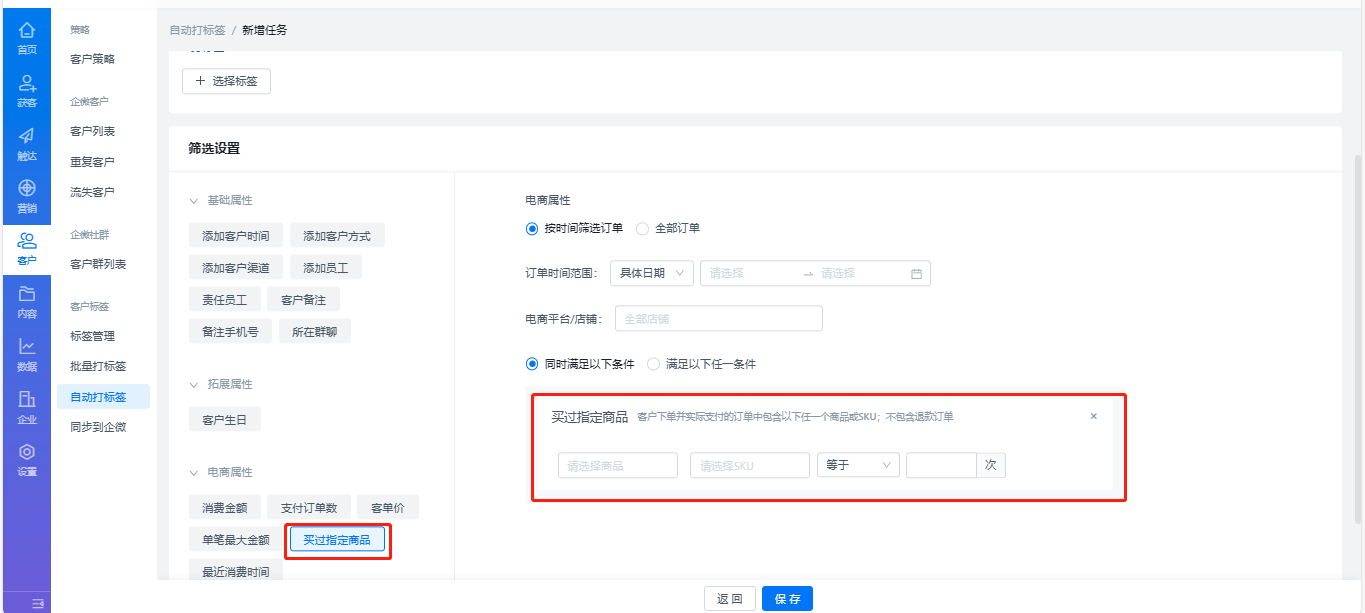The image size is (1365, 613).
Task: Select the 全部订单 radio option
Action: (643, 228)
